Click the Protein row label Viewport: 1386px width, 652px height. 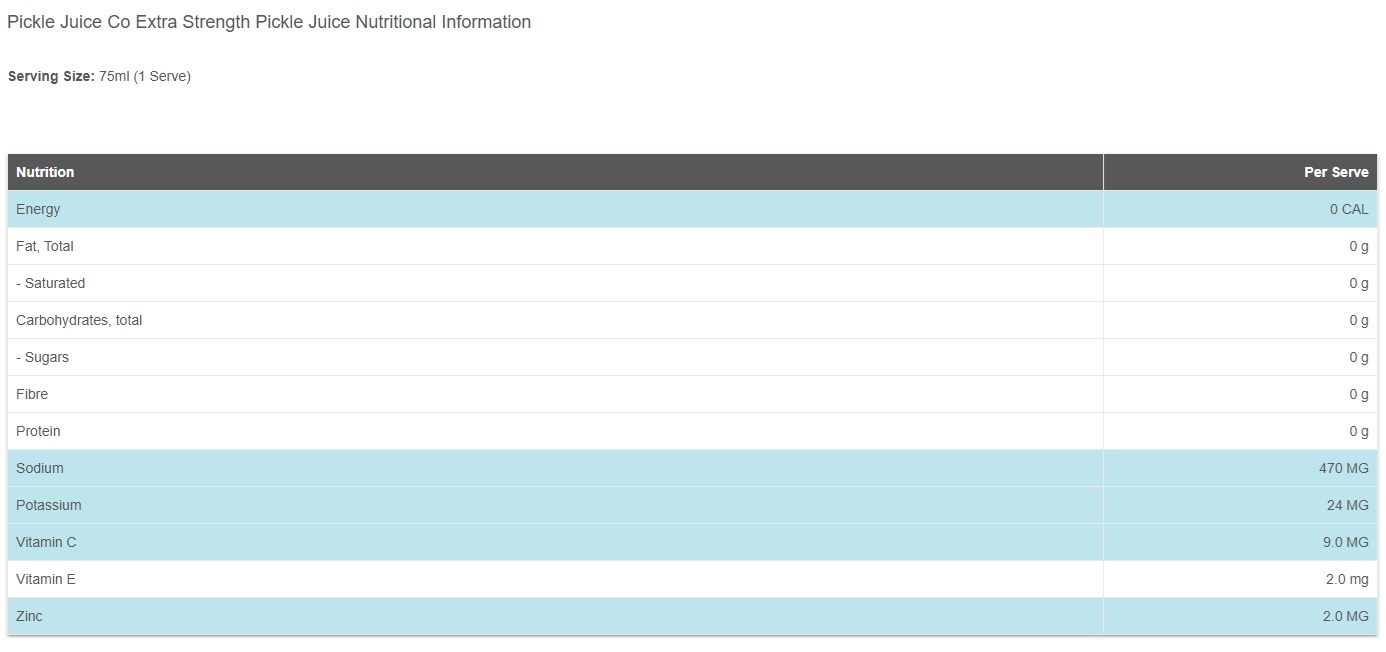38,431
